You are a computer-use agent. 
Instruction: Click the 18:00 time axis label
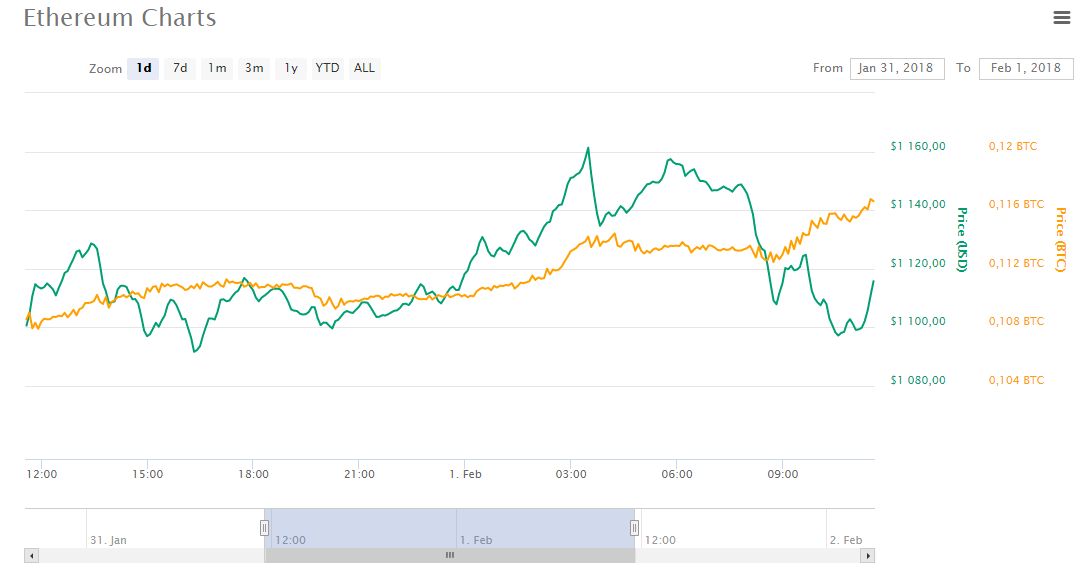point(253,474)
